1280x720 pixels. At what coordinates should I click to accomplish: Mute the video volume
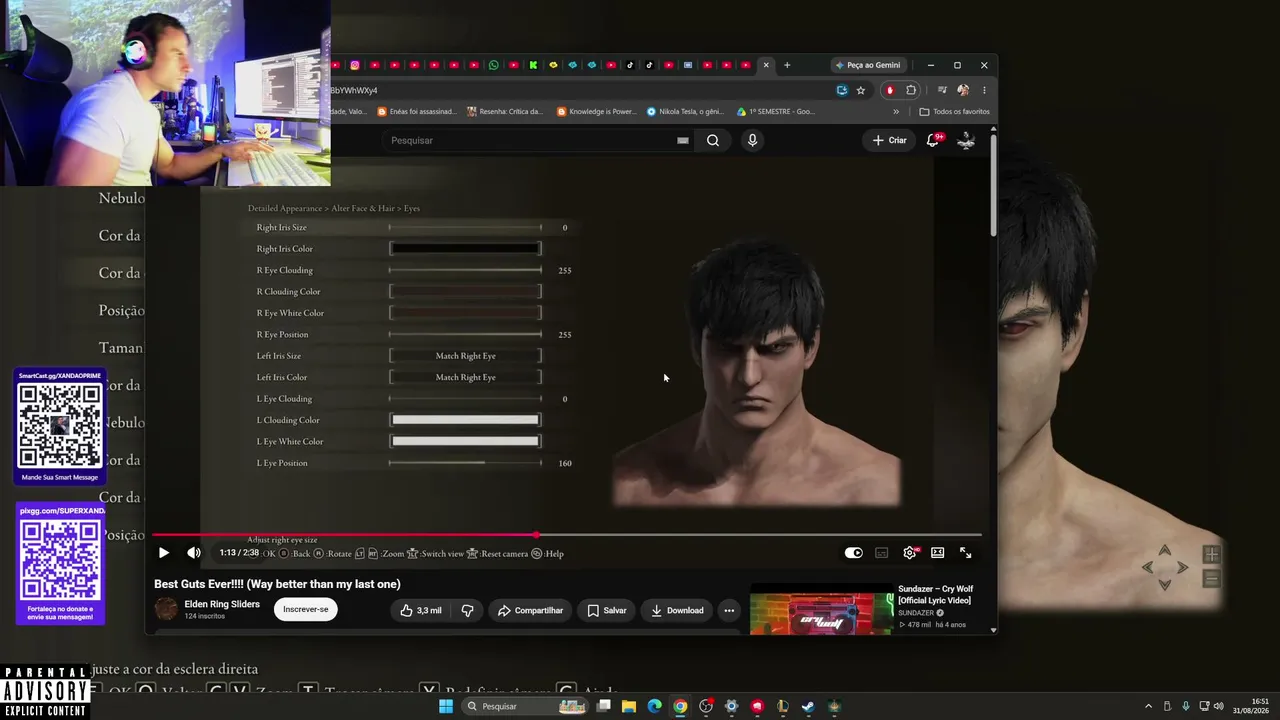pos(194,553)
